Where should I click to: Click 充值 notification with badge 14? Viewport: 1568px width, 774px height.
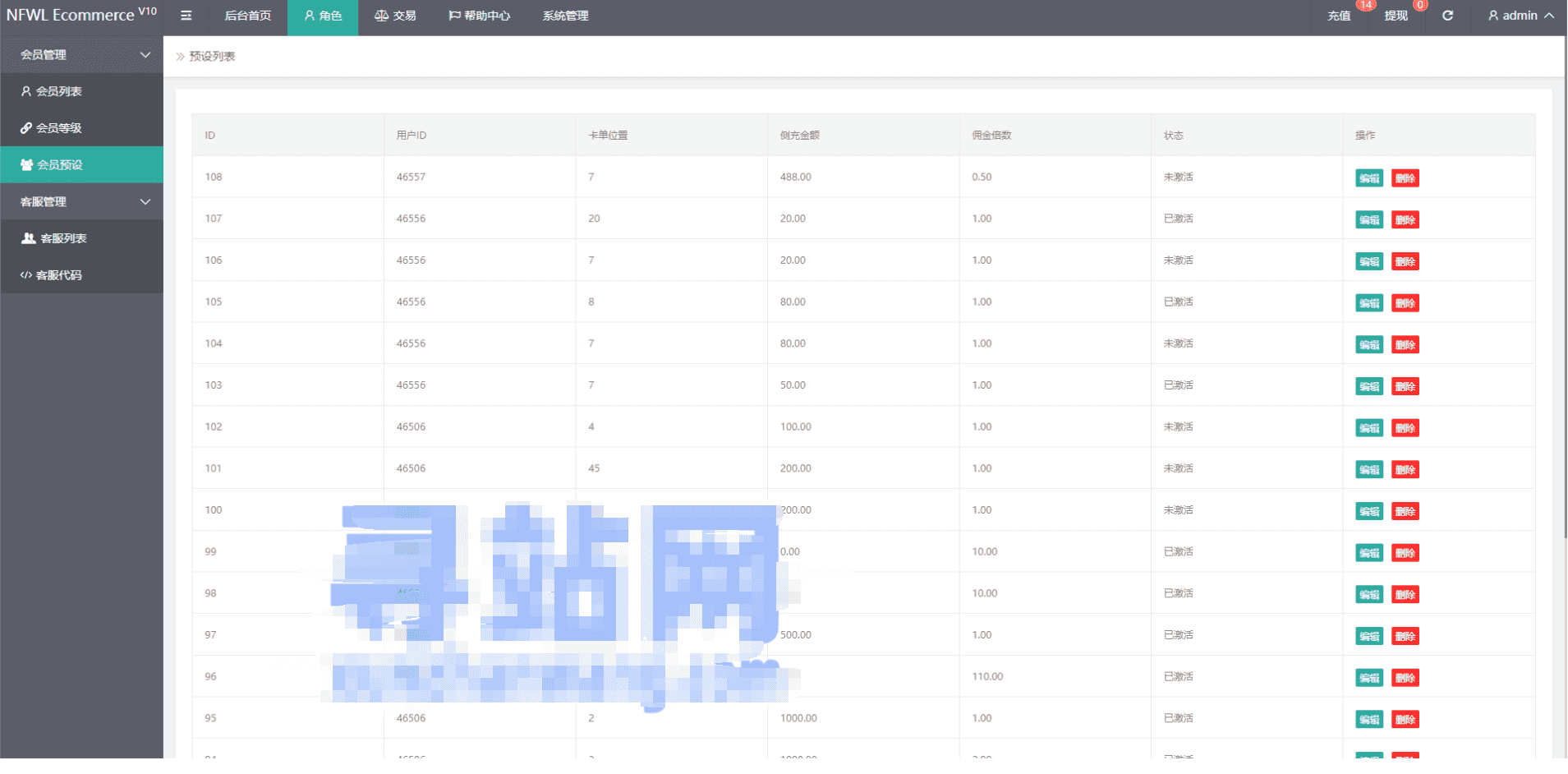point(1340,16)
